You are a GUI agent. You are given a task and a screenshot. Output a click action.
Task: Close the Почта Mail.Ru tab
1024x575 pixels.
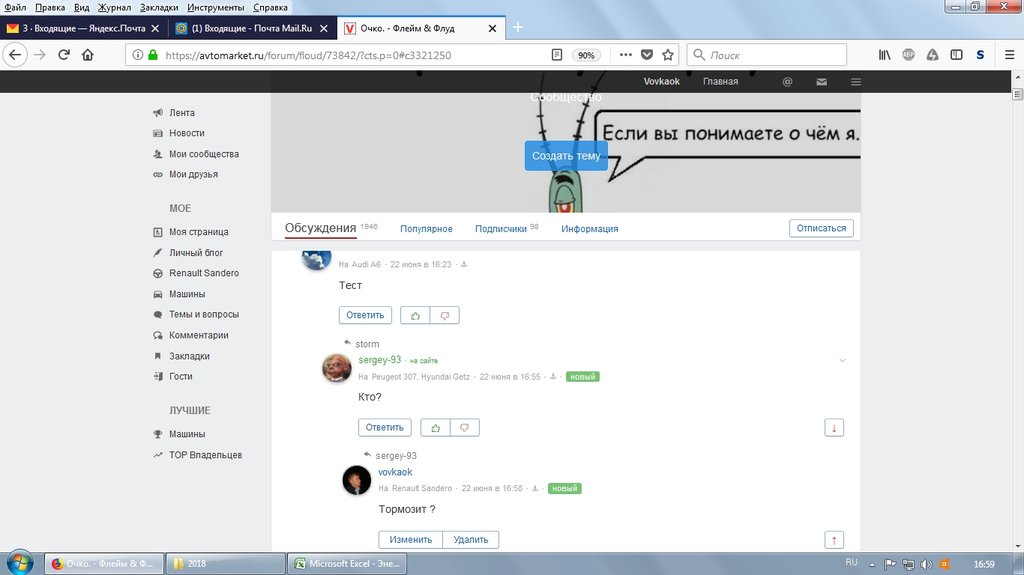click(x=323, y=28)
